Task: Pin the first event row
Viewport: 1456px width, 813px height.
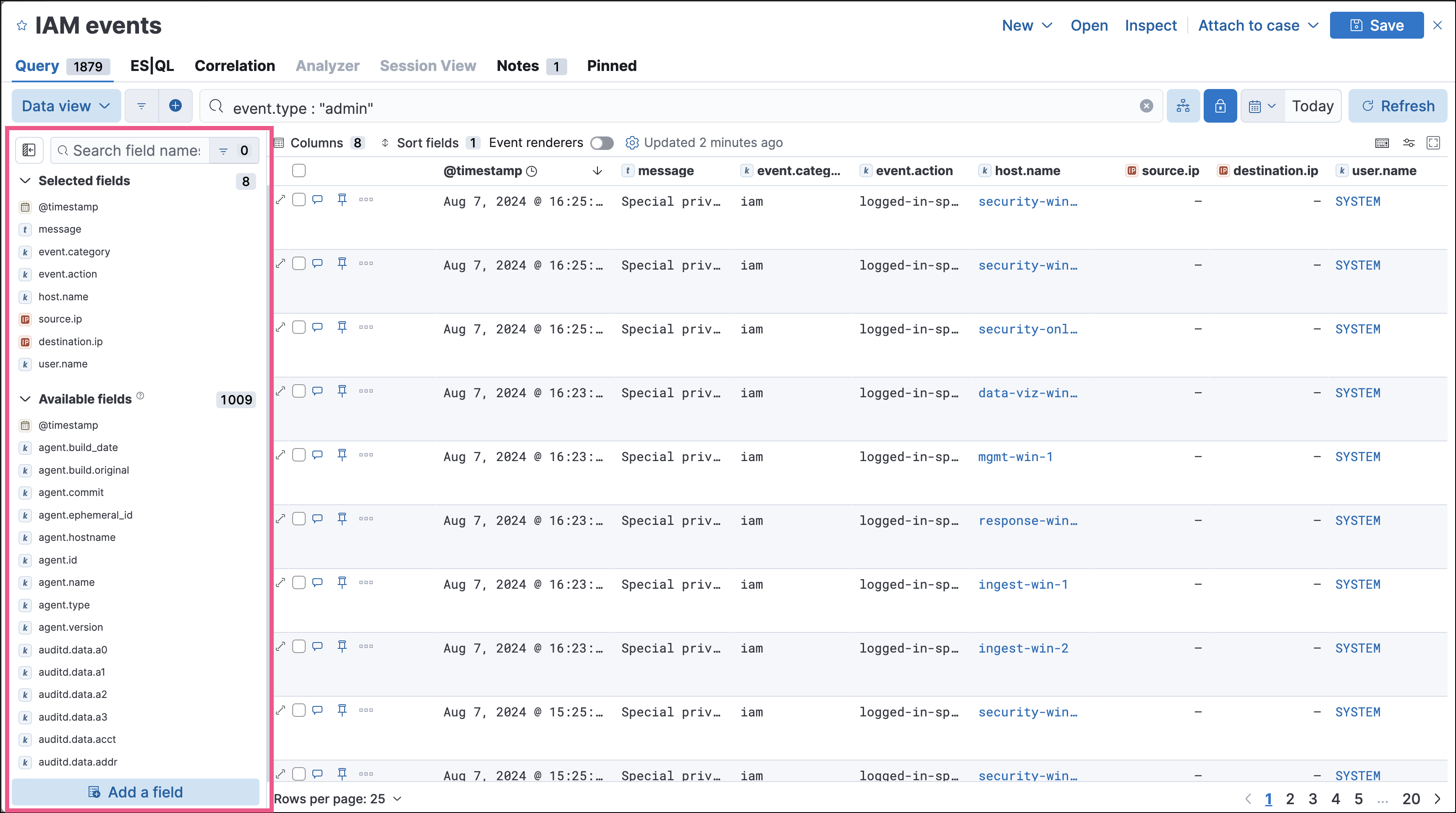Action: (343, 199)
